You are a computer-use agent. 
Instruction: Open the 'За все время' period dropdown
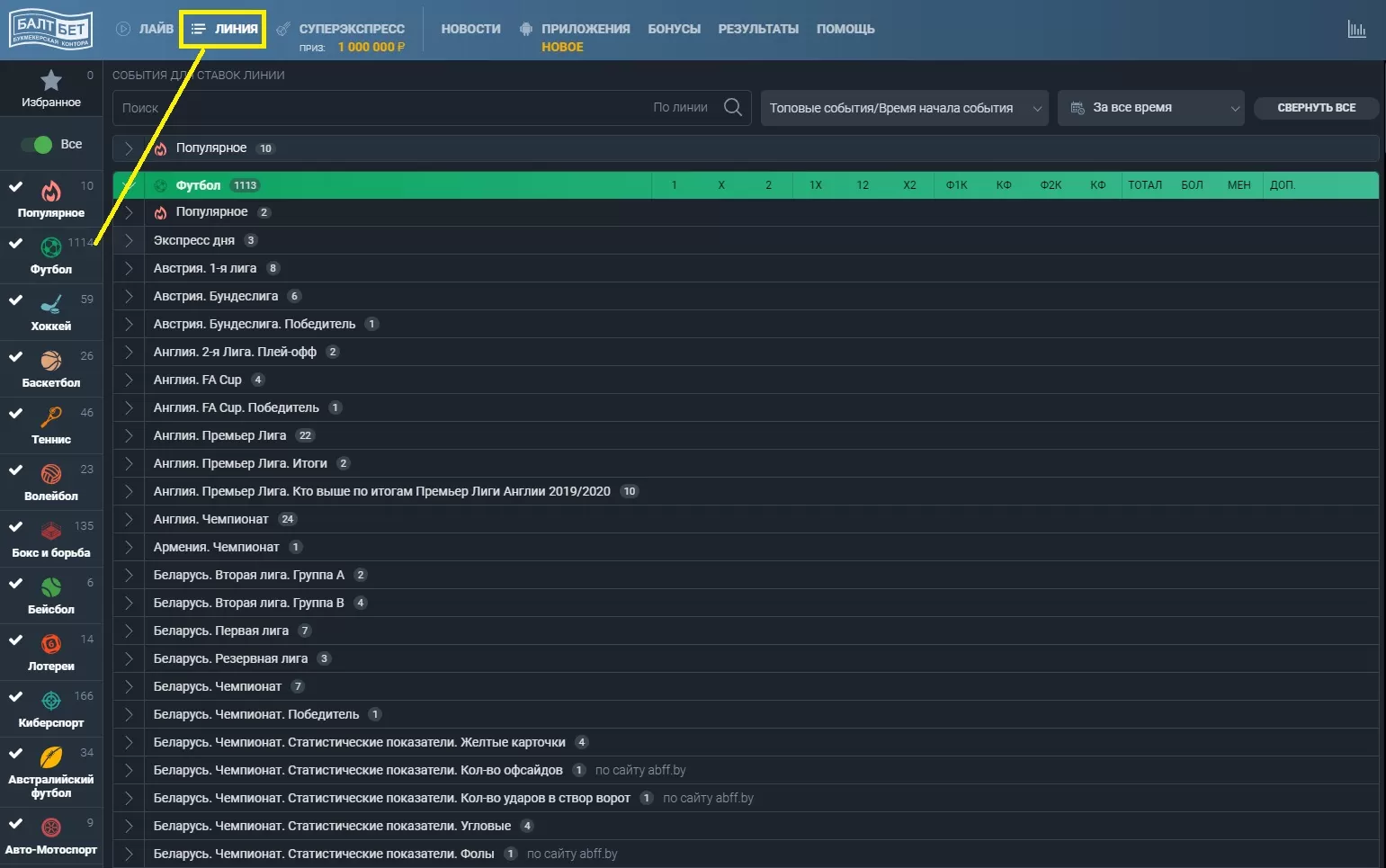coord(1150,108)
